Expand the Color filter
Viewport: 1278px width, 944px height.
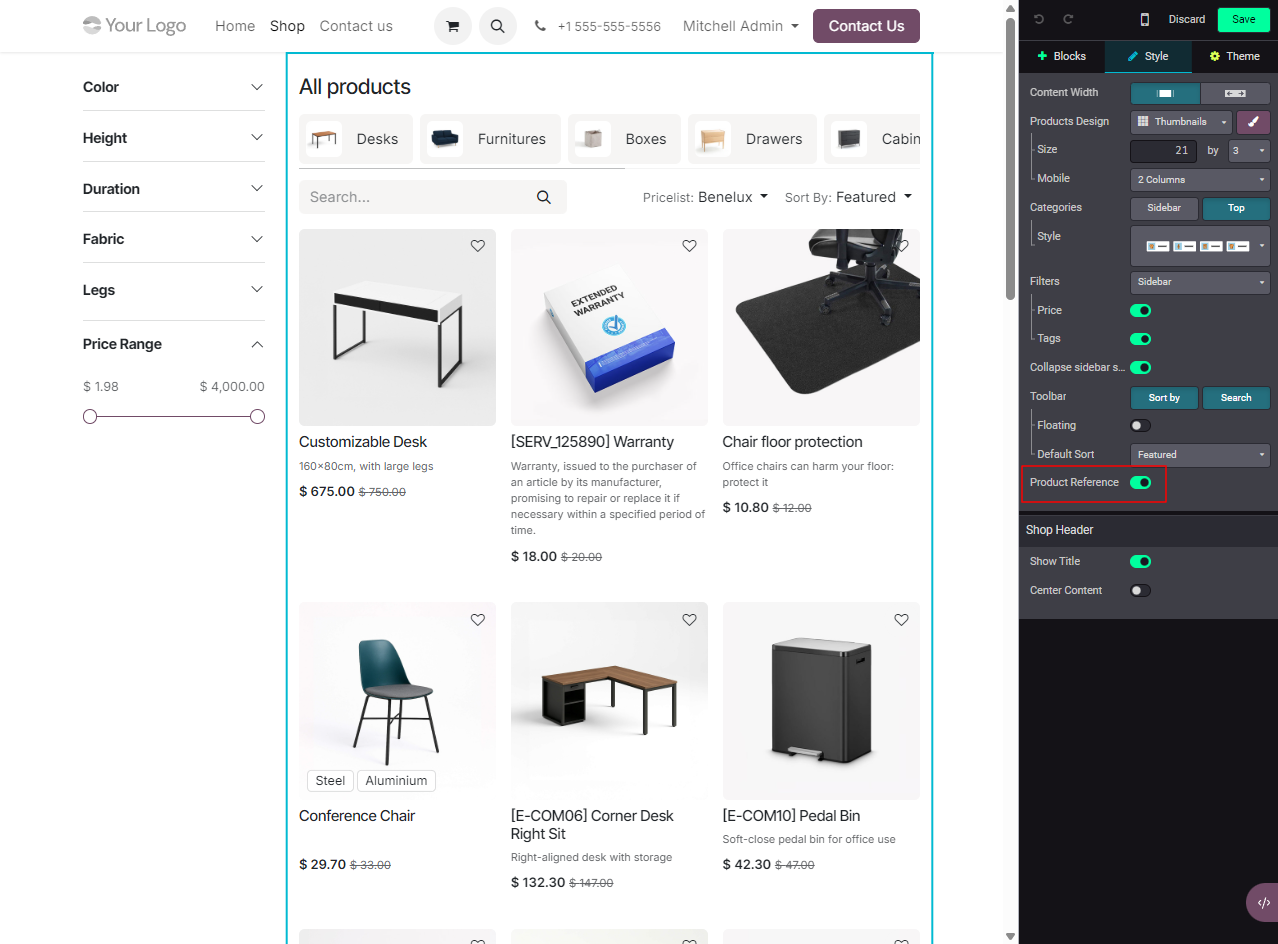[174, 87]
